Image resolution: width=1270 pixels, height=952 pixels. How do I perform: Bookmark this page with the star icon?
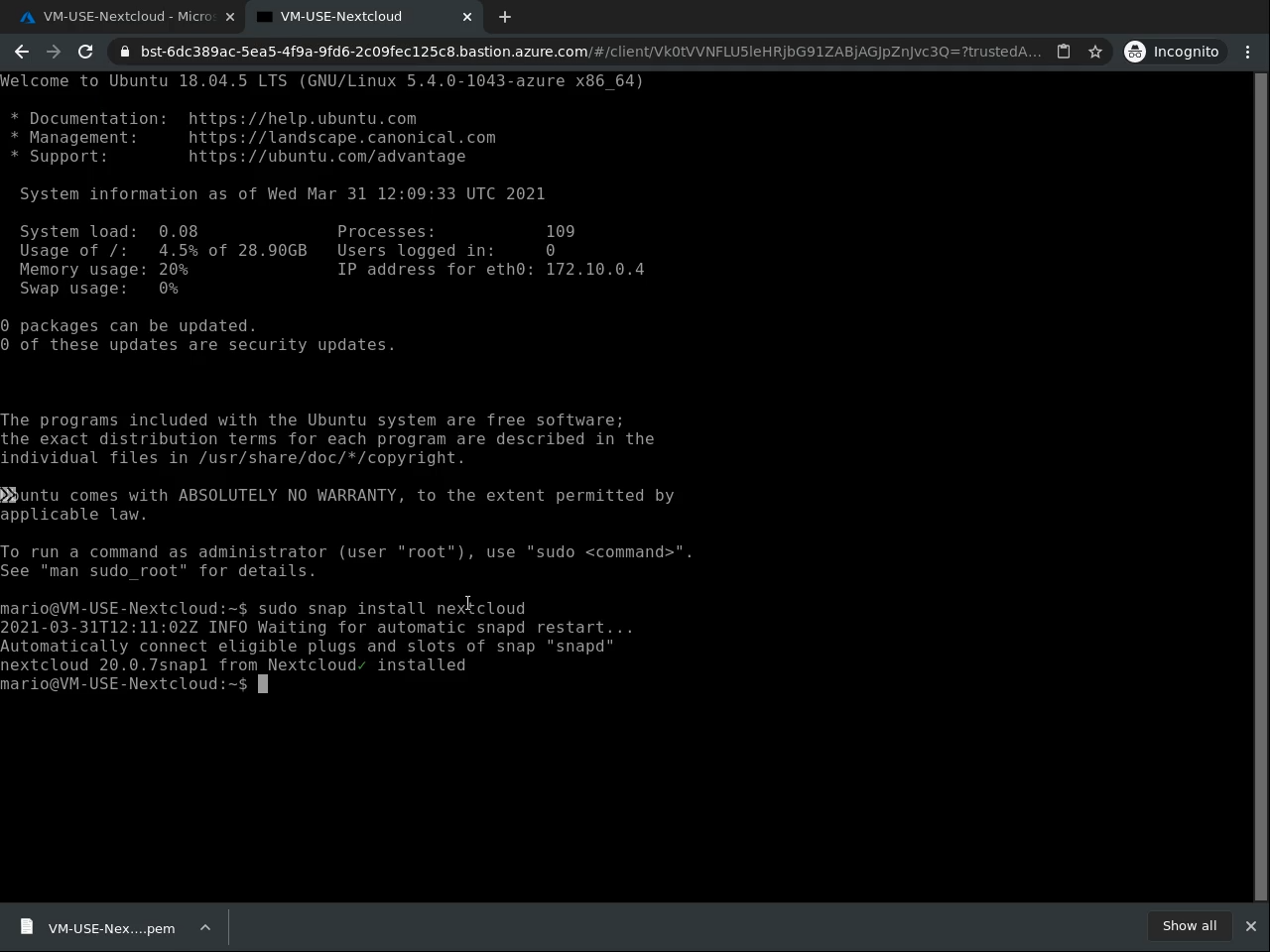[1095, 52]
